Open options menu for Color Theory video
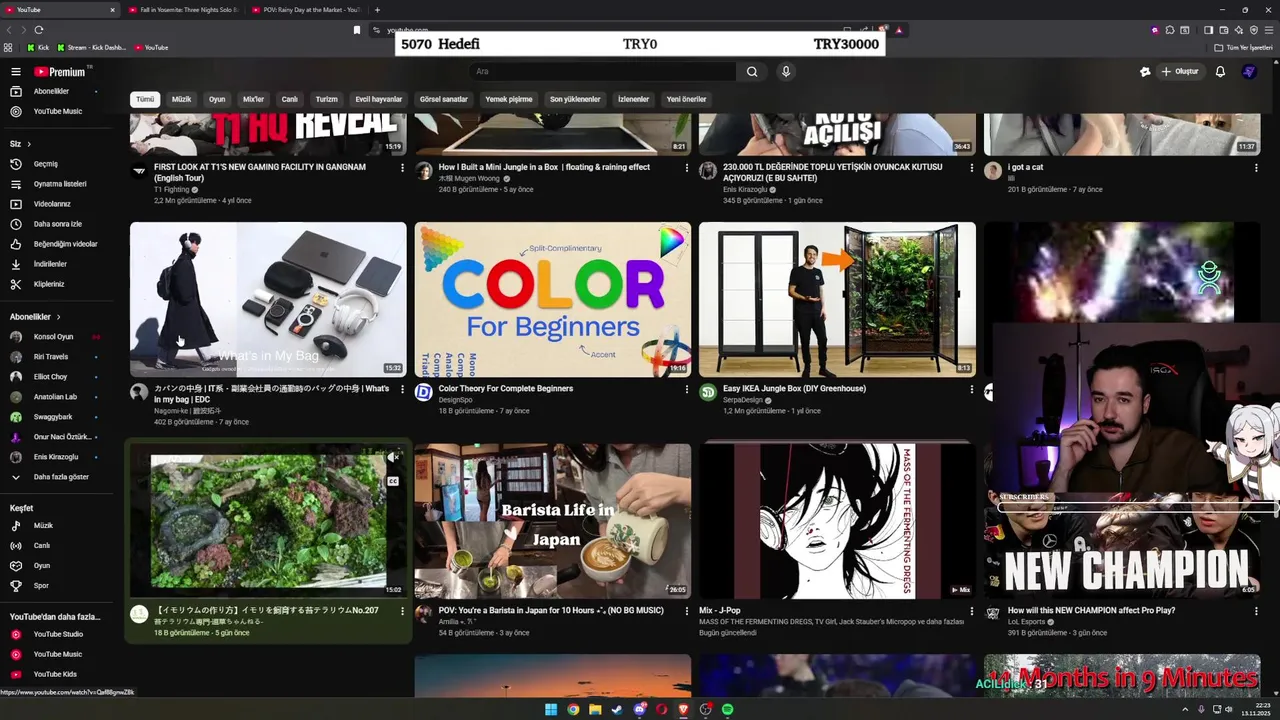 coord(687,389)
